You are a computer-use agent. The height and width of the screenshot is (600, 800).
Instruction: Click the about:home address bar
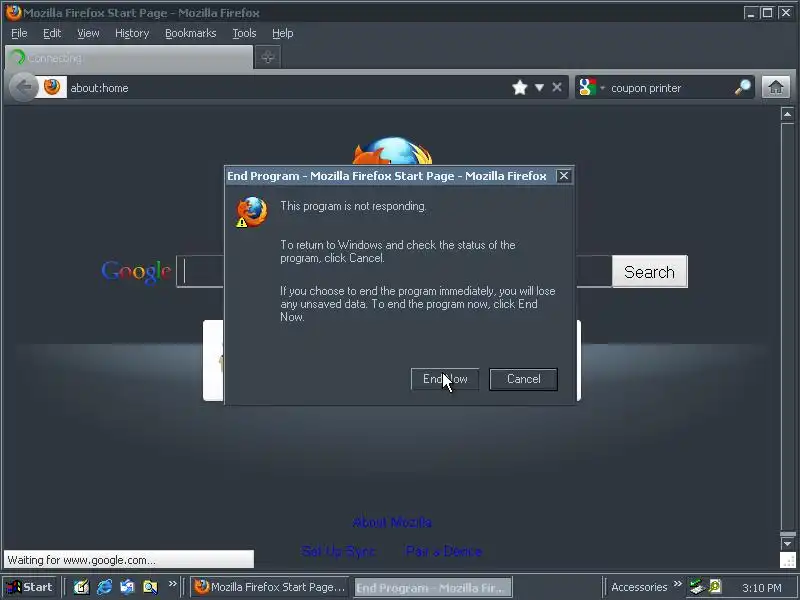point(286,88)
